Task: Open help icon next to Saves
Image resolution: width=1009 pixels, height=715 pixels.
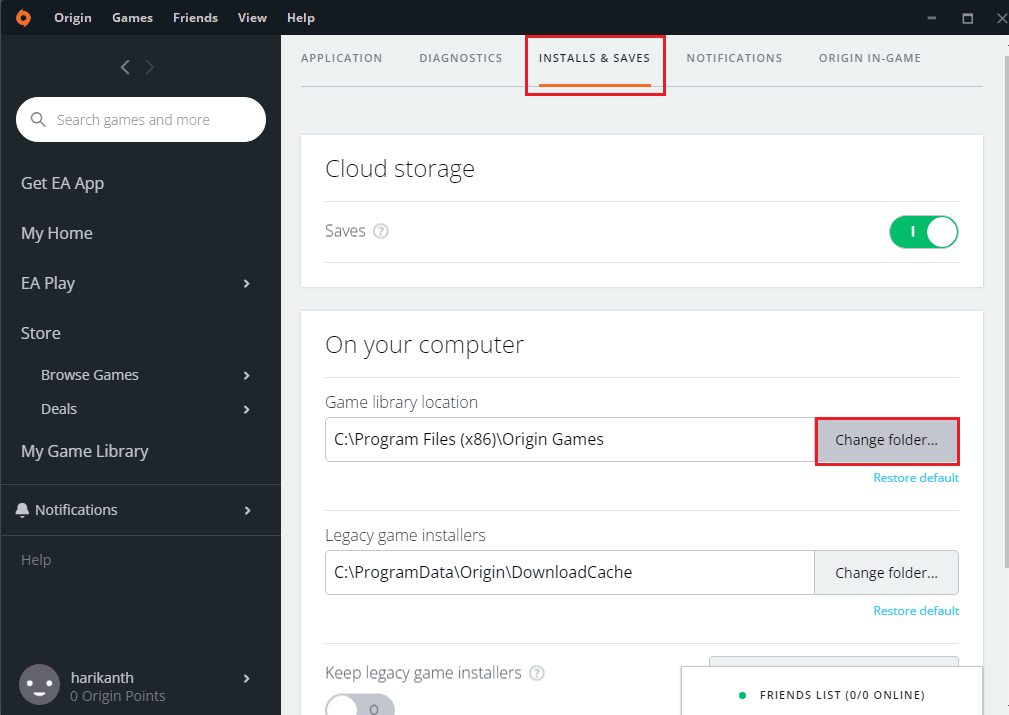Action: (x=381, y=231)
